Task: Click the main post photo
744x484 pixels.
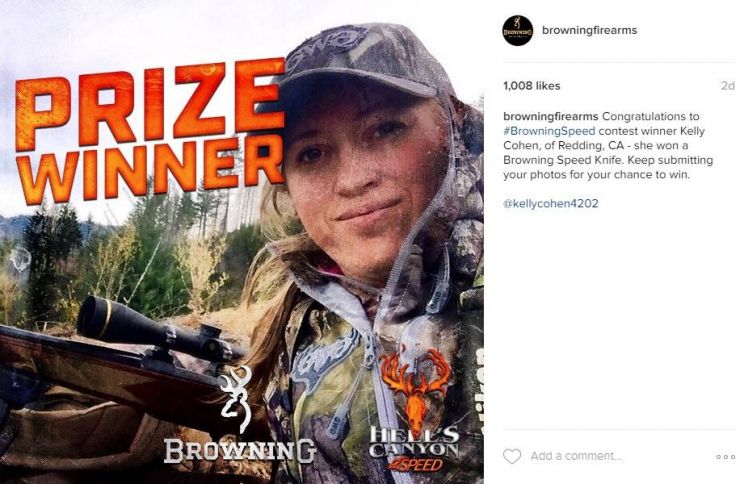Action: (x=242, y=242)
